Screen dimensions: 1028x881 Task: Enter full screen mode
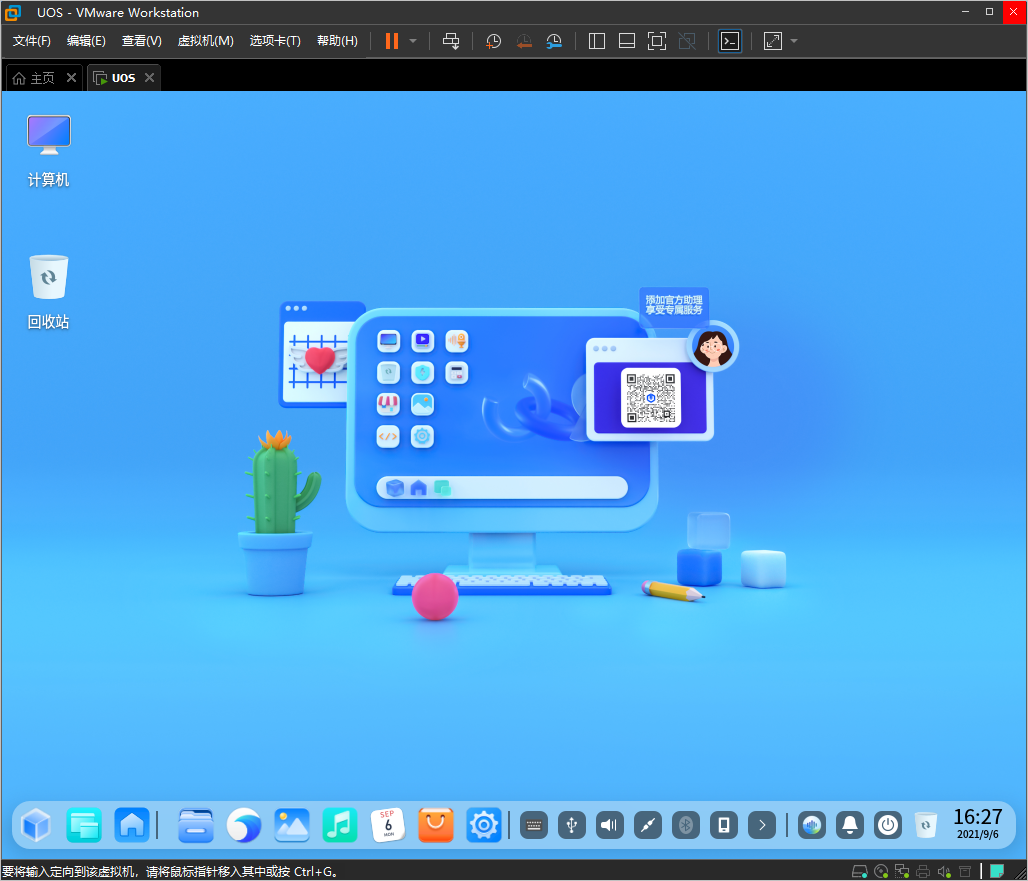656,41
